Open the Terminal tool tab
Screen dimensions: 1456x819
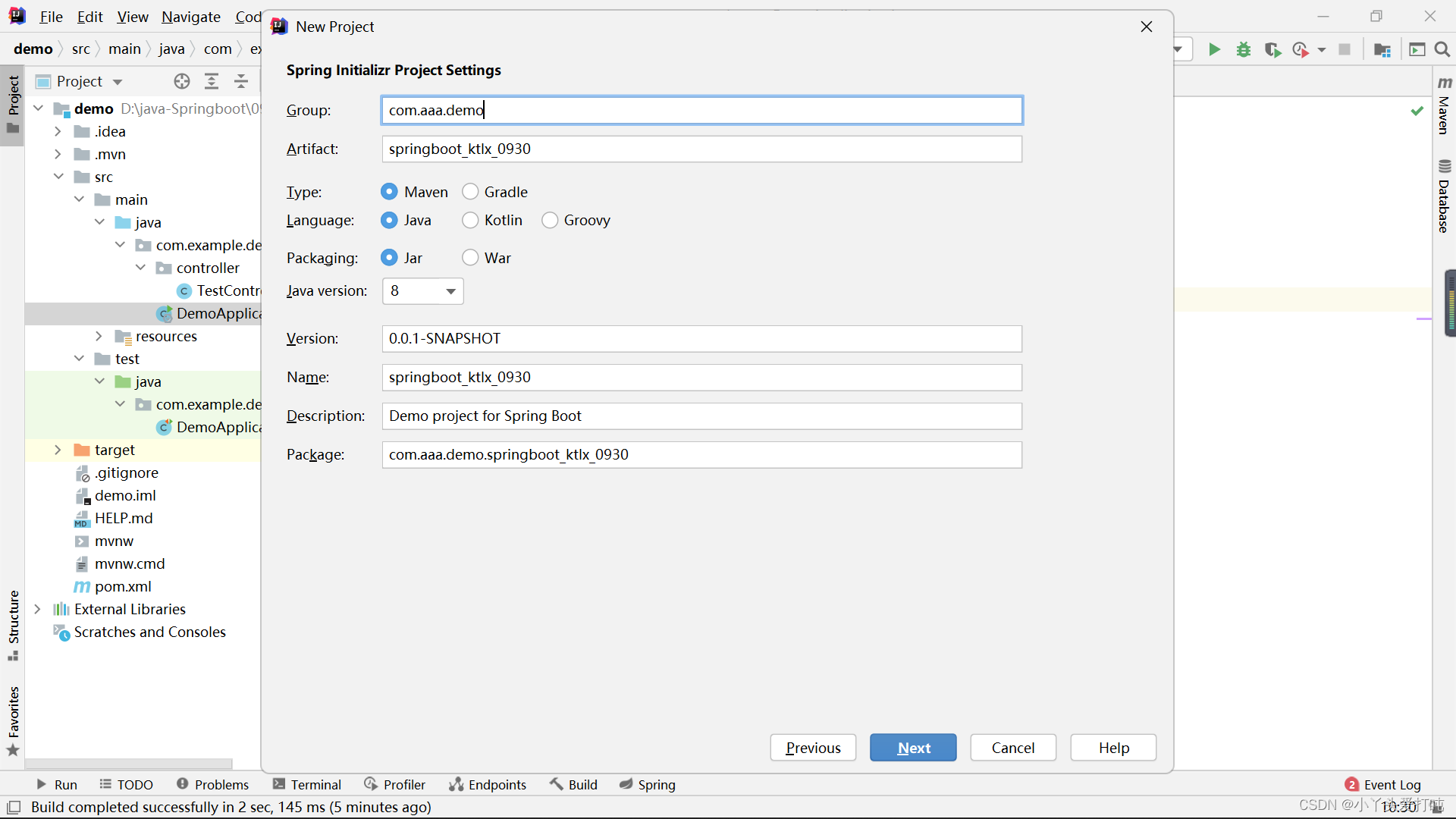307,785
